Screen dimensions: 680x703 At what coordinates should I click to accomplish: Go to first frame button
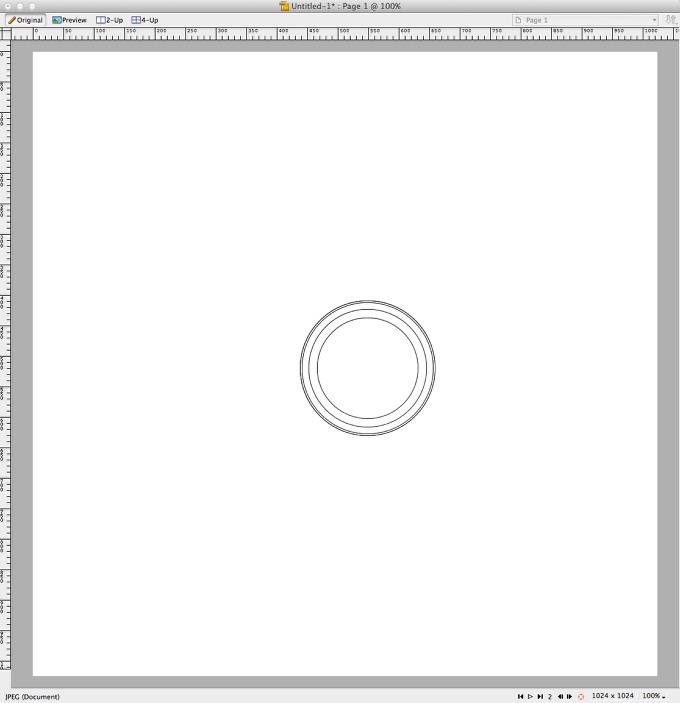click(520, 696)
